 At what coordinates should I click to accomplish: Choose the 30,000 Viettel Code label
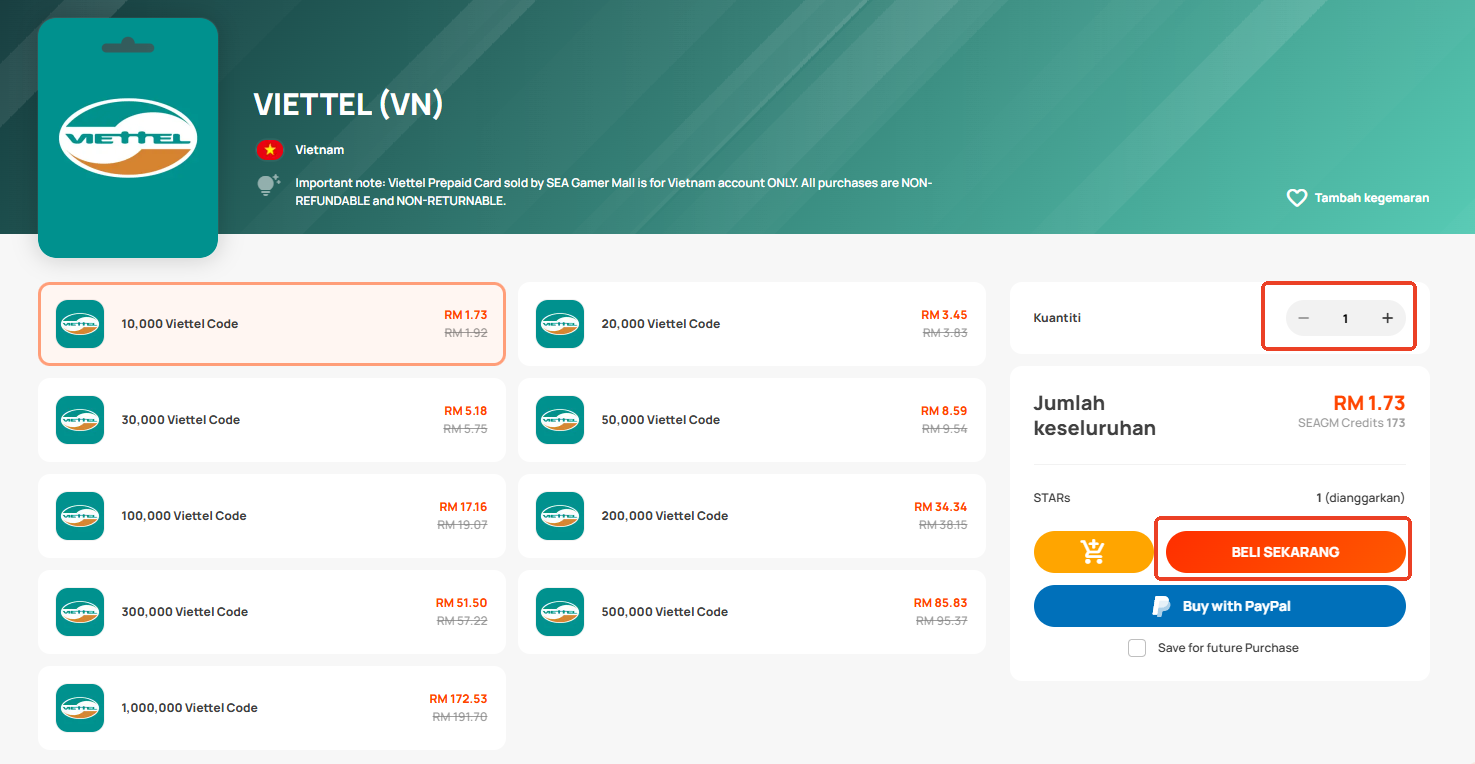(x=181, y=420)
